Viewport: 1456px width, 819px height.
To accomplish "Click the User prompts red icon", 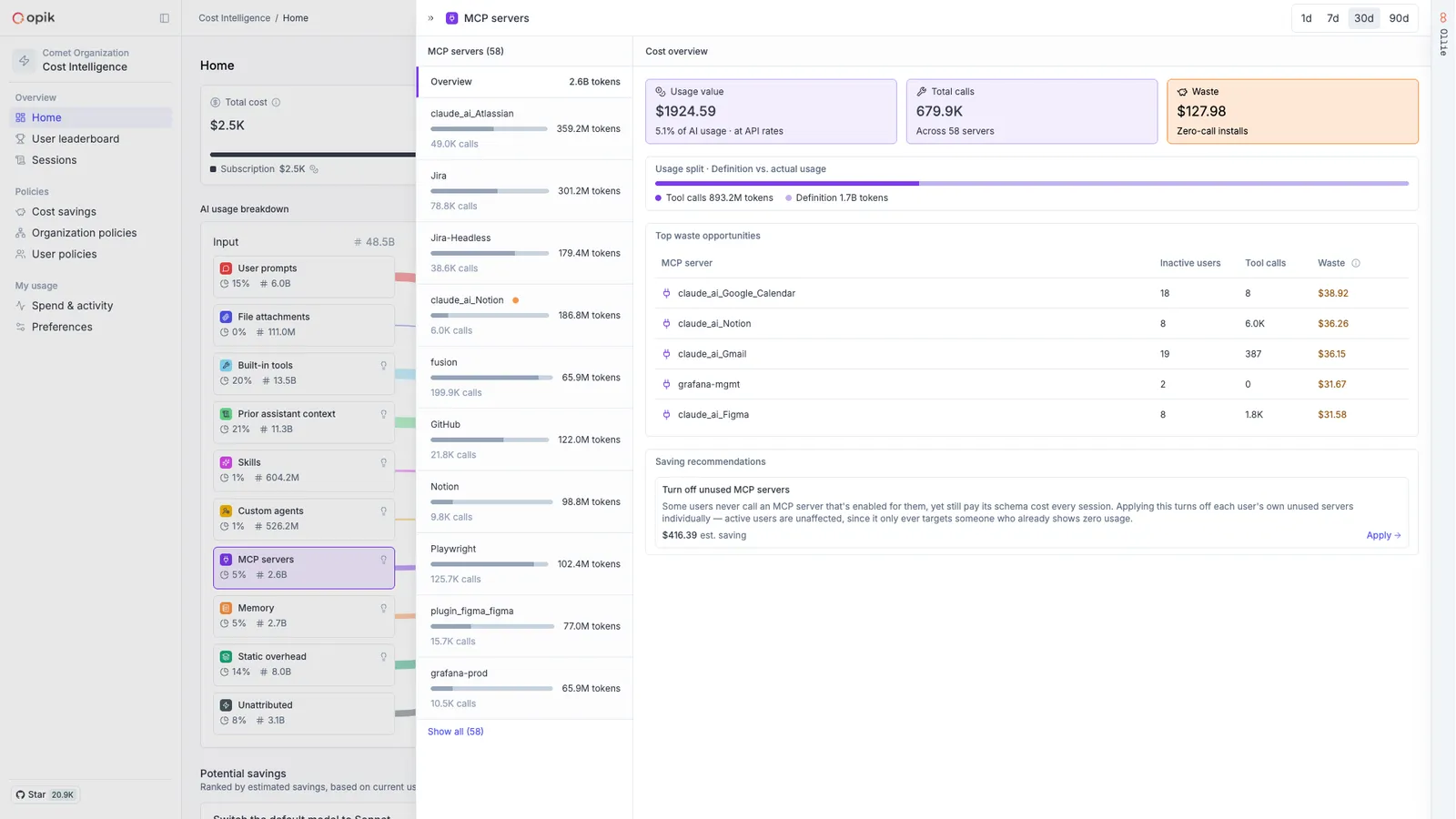I will coord(226,268).
